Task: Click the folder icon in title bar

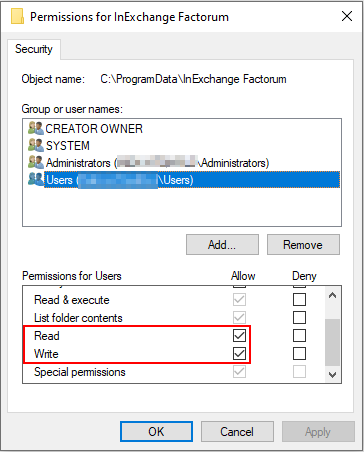Action: 18,16
